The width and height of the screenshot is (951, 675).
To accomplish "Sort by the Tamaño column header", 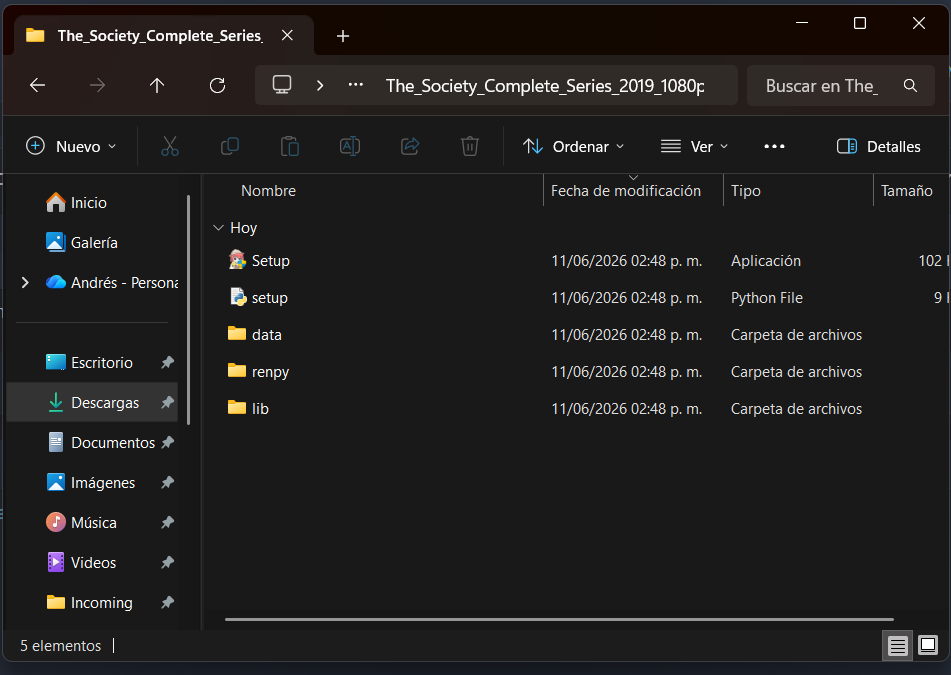I will [x=907, y=191].
